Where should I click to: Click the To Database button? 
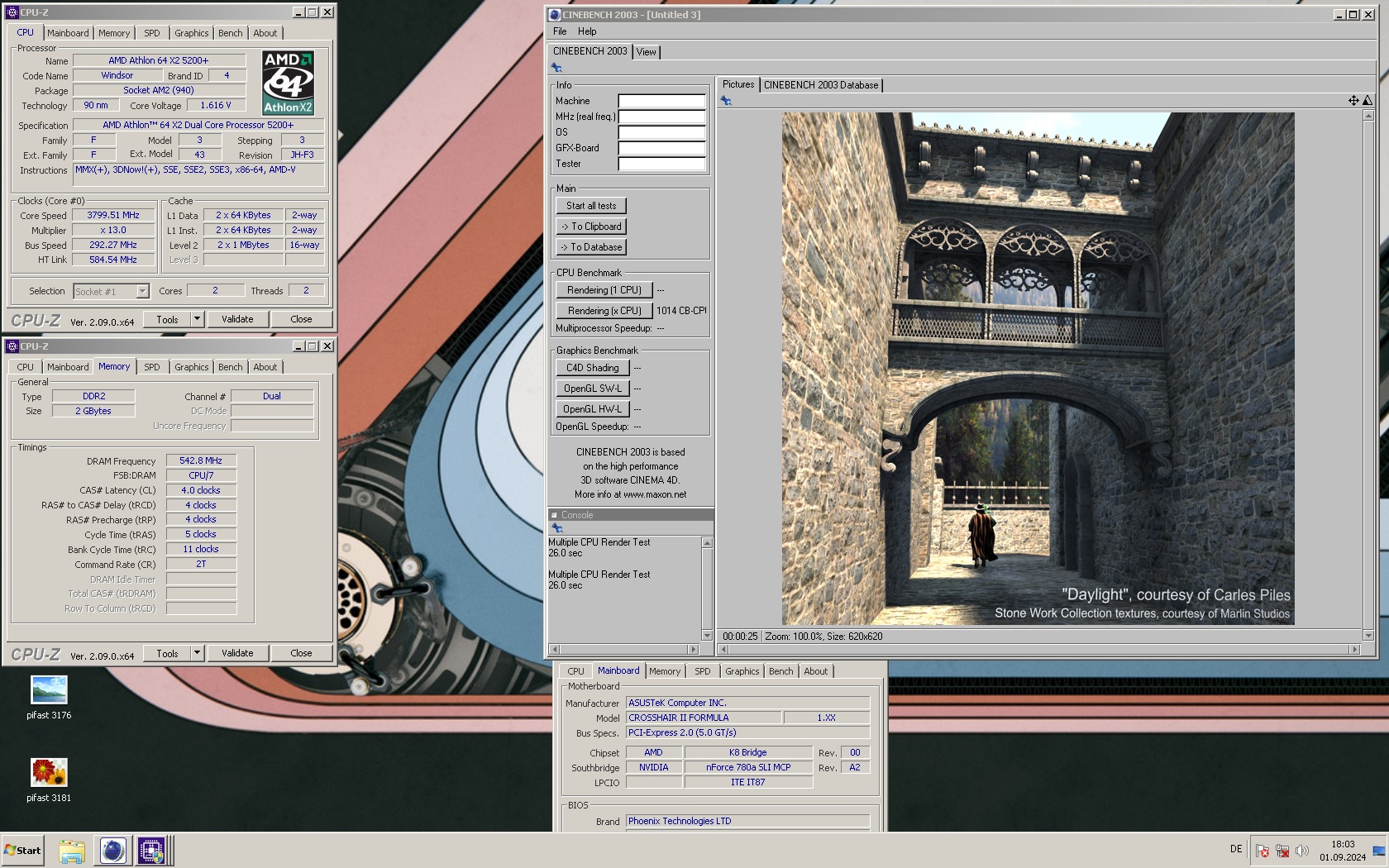pyautogui.click(x=591, y=247)
